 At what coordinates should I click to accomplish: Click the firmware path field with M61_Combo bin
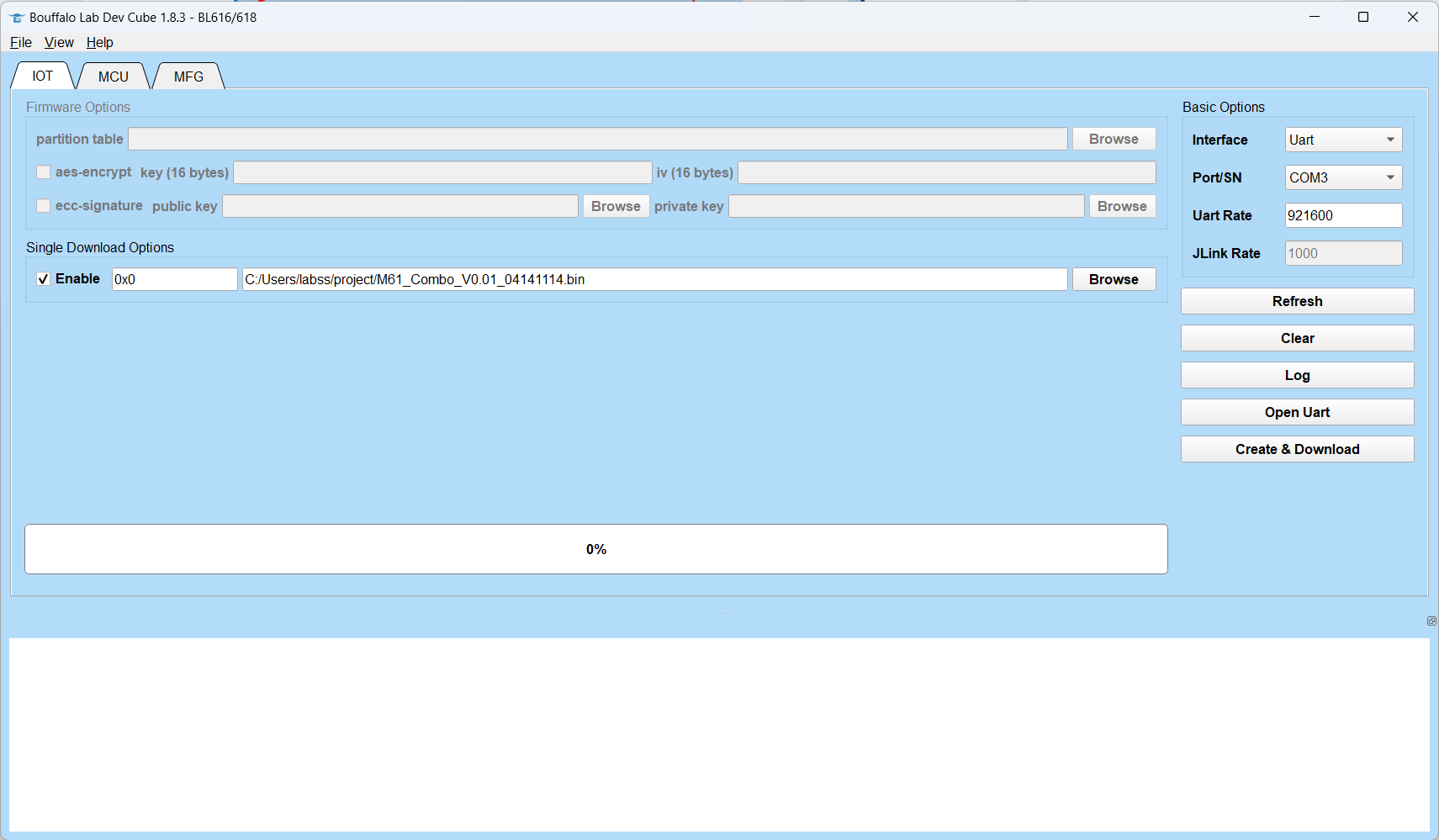(654, 279)
